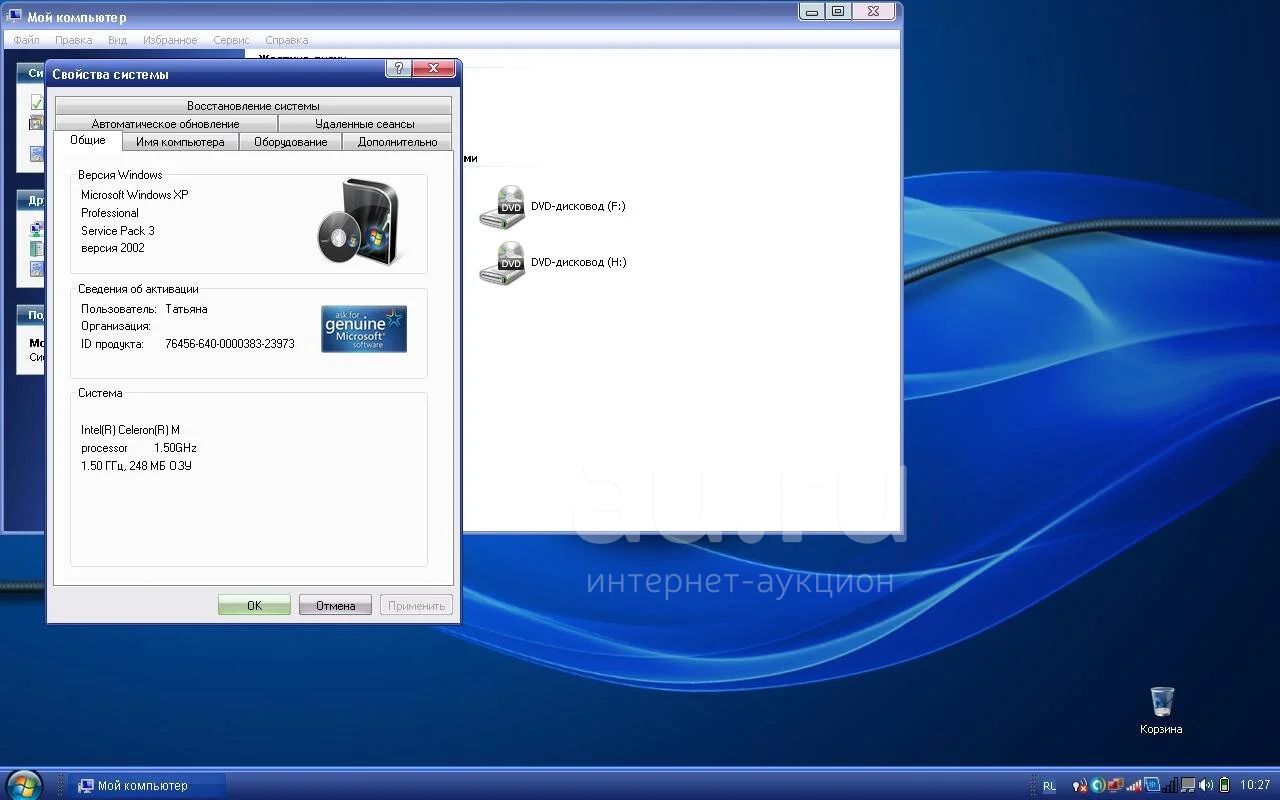
Task: Click 'Microsoft Windows XP' text
Action: coord(134,195)
